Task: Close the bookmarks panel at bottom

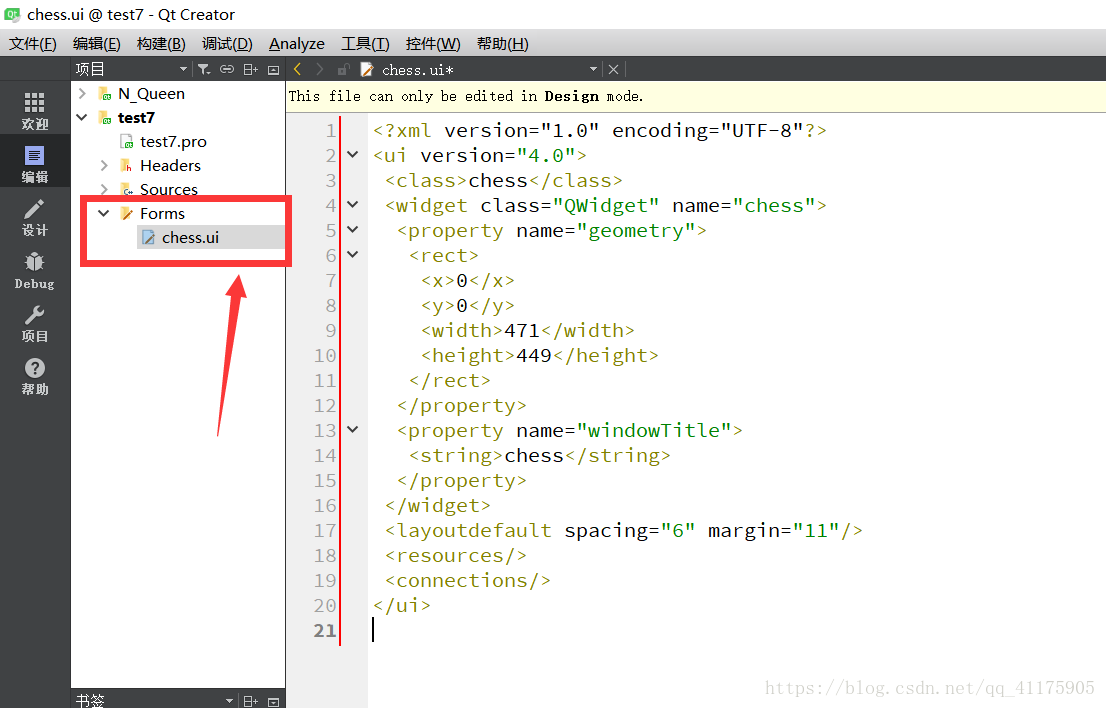Action: [274, 701]
